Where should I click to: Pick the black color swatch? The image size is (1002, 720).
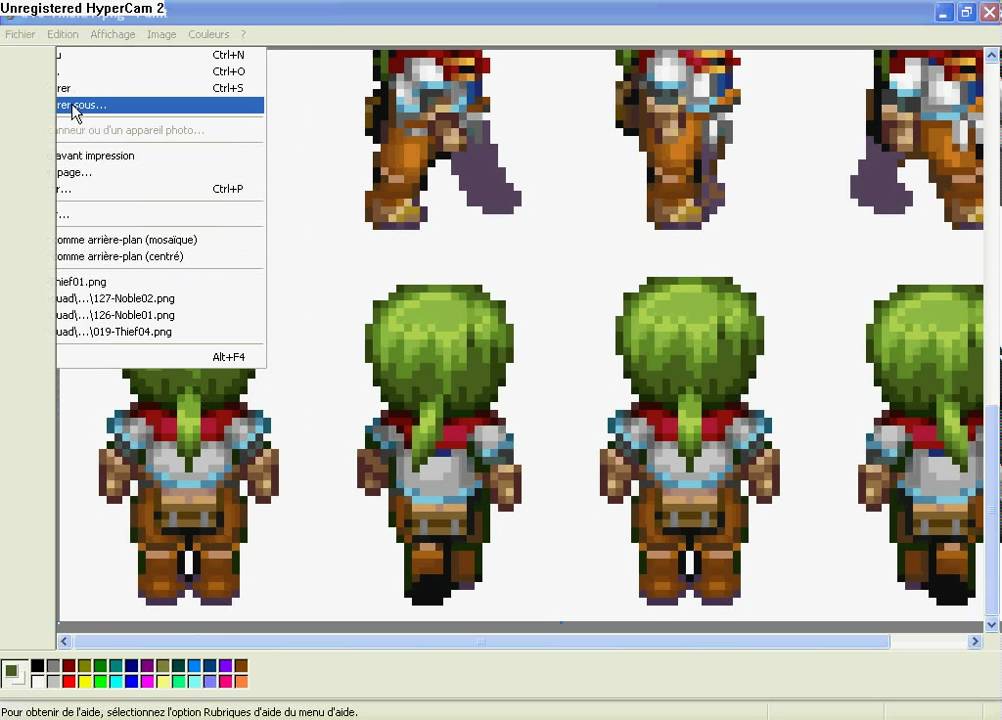[x=38, y=666]
